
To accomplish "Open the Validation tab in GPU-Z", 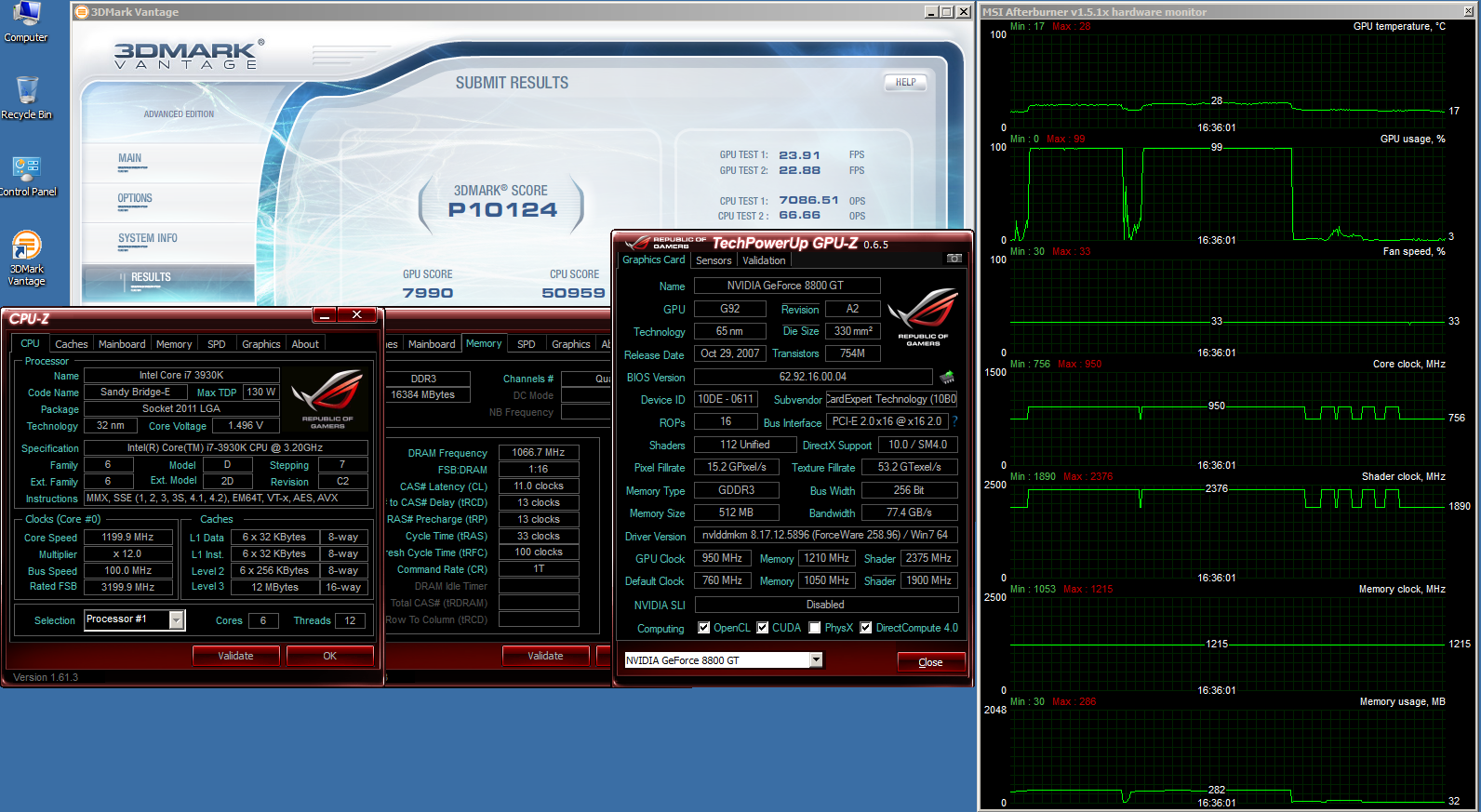I will [764, 260].
